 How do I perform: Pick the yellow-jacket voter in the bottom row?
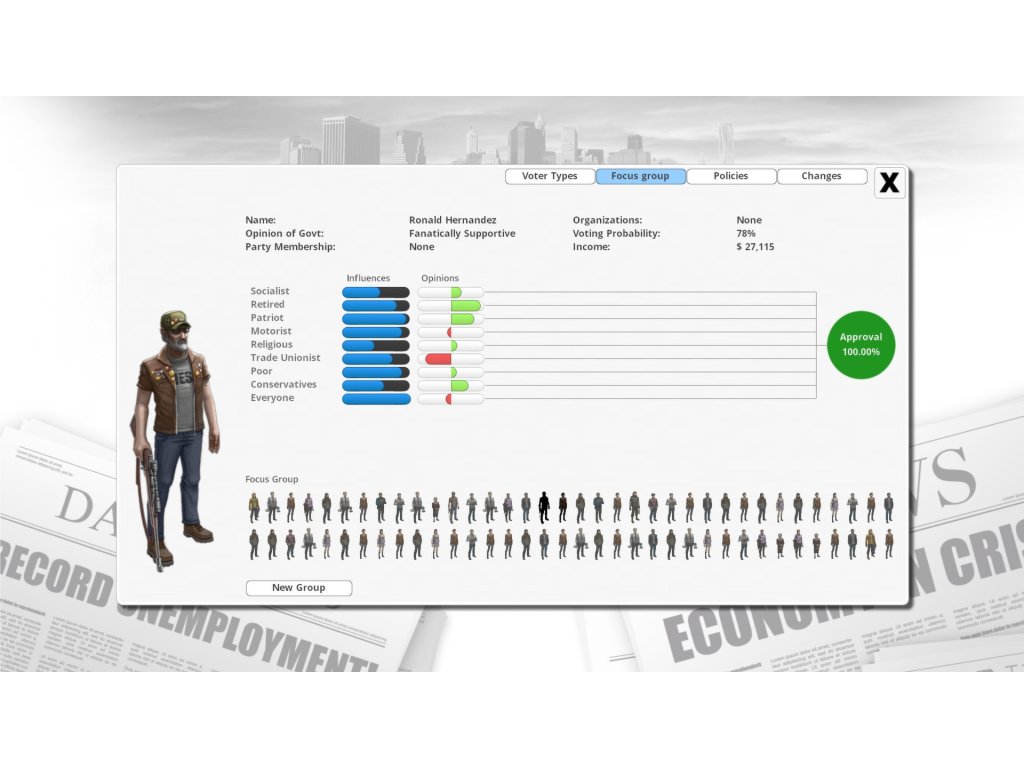[x=871, y=544]
